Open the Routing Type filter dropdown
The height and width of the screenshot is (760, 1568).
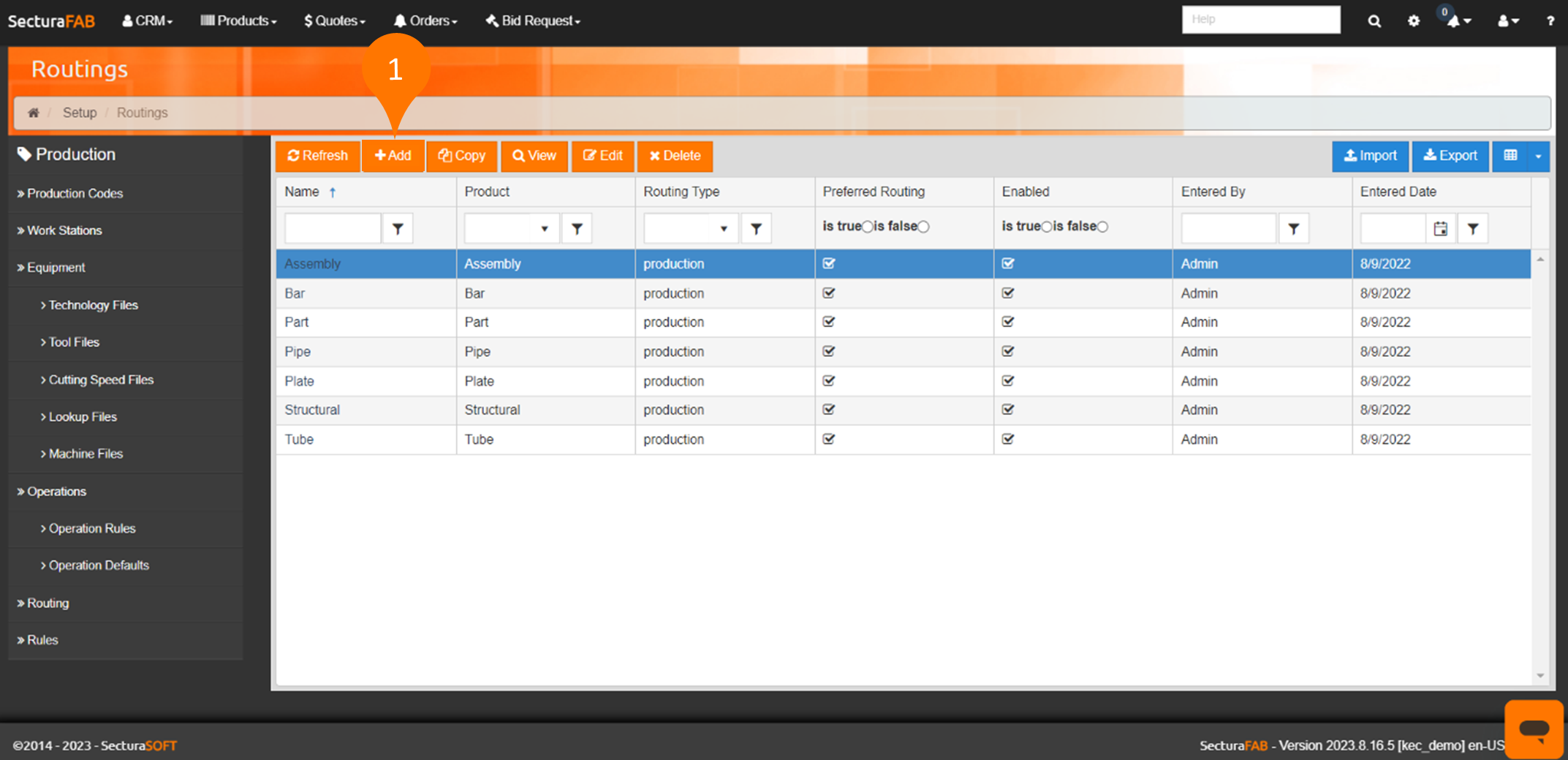pos(723,229)
